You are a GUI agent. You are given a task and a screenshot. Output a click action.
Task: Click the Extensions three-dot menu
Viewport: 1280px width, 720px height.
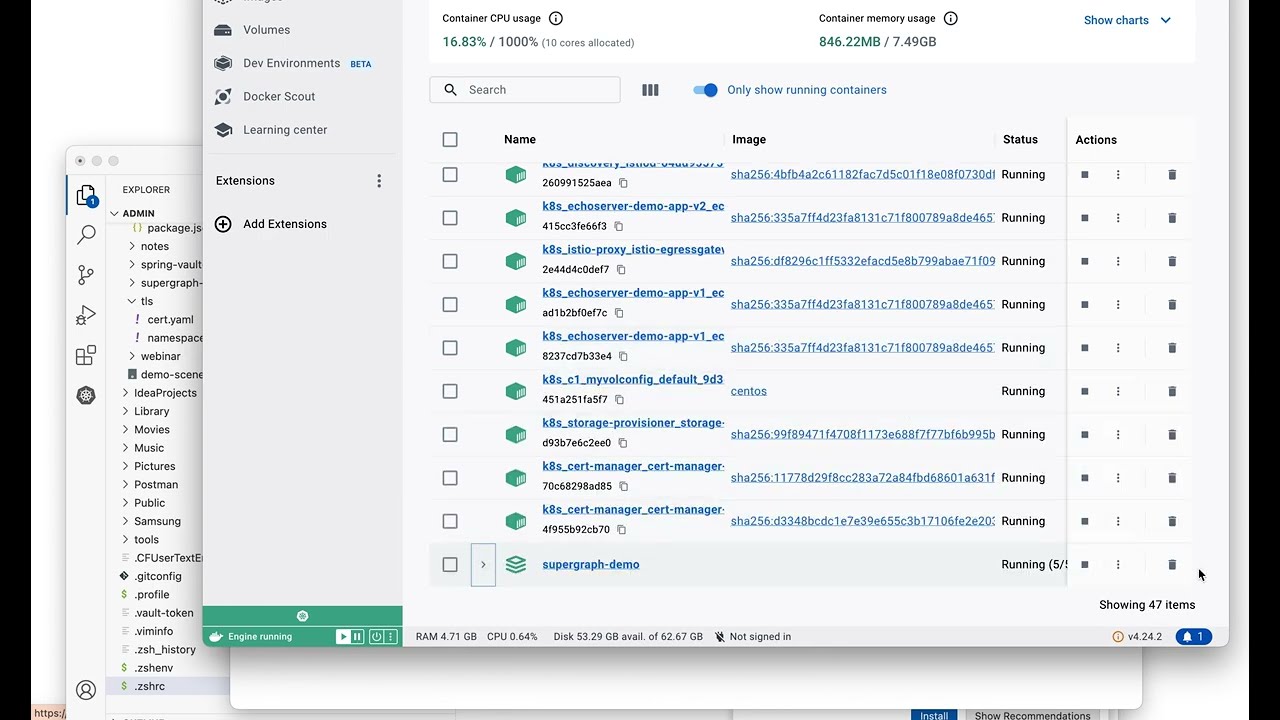click(x=379, y=181)
